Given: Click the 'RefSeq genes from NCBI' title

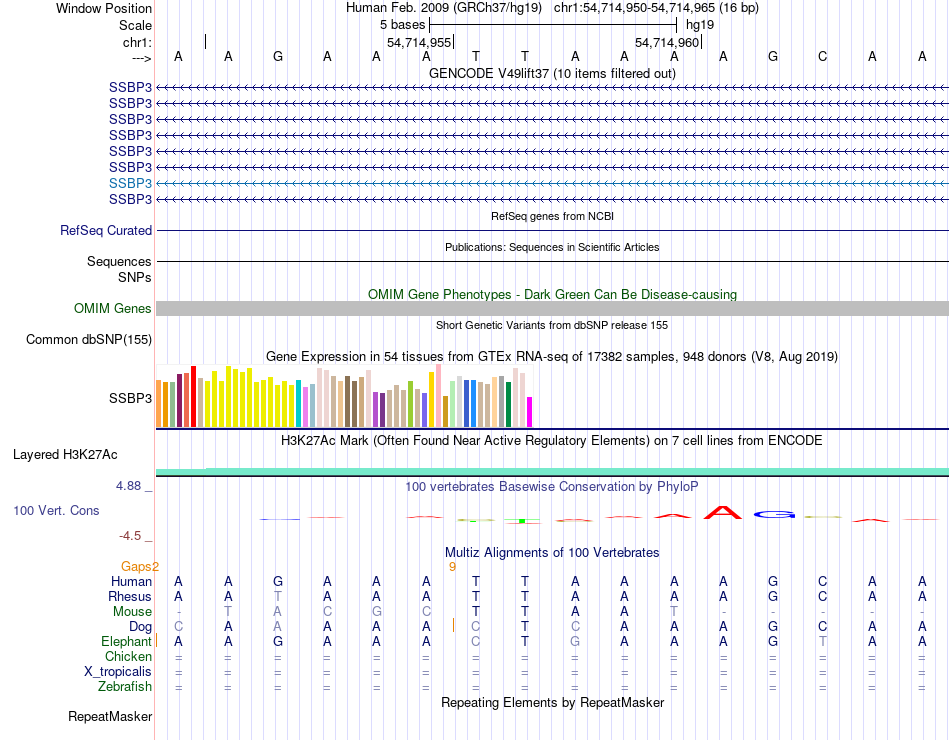Looking at the screenshot, I should (552, 216).
